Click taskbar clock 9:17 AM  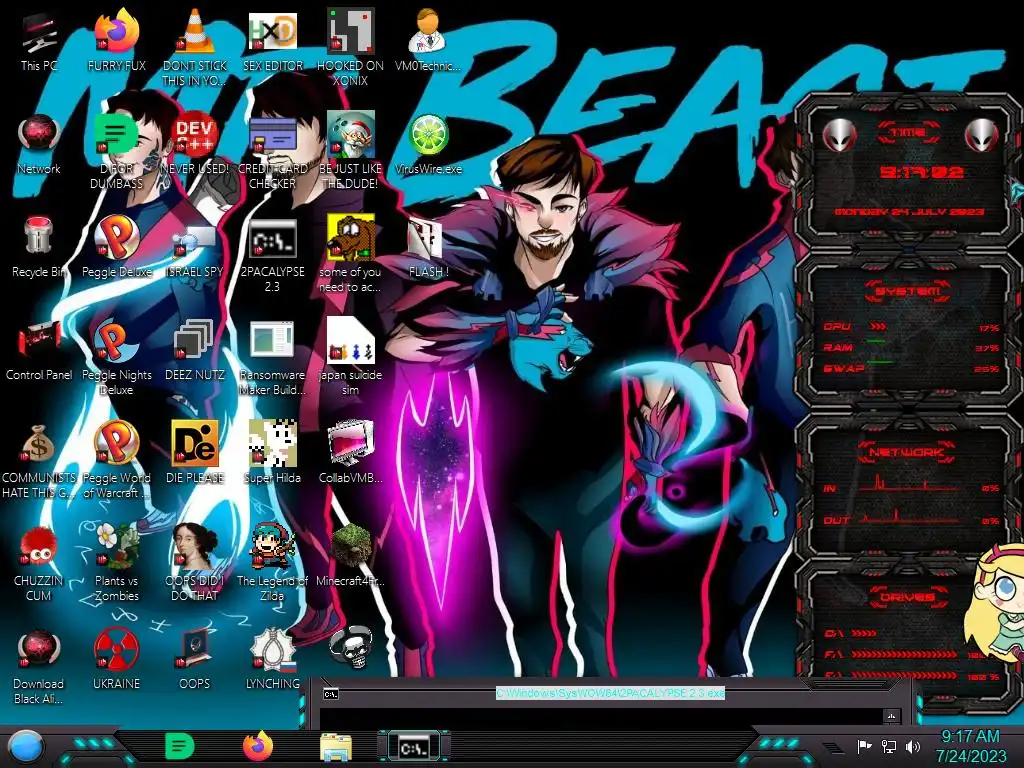pyautogui.click(x=970, y=746)
